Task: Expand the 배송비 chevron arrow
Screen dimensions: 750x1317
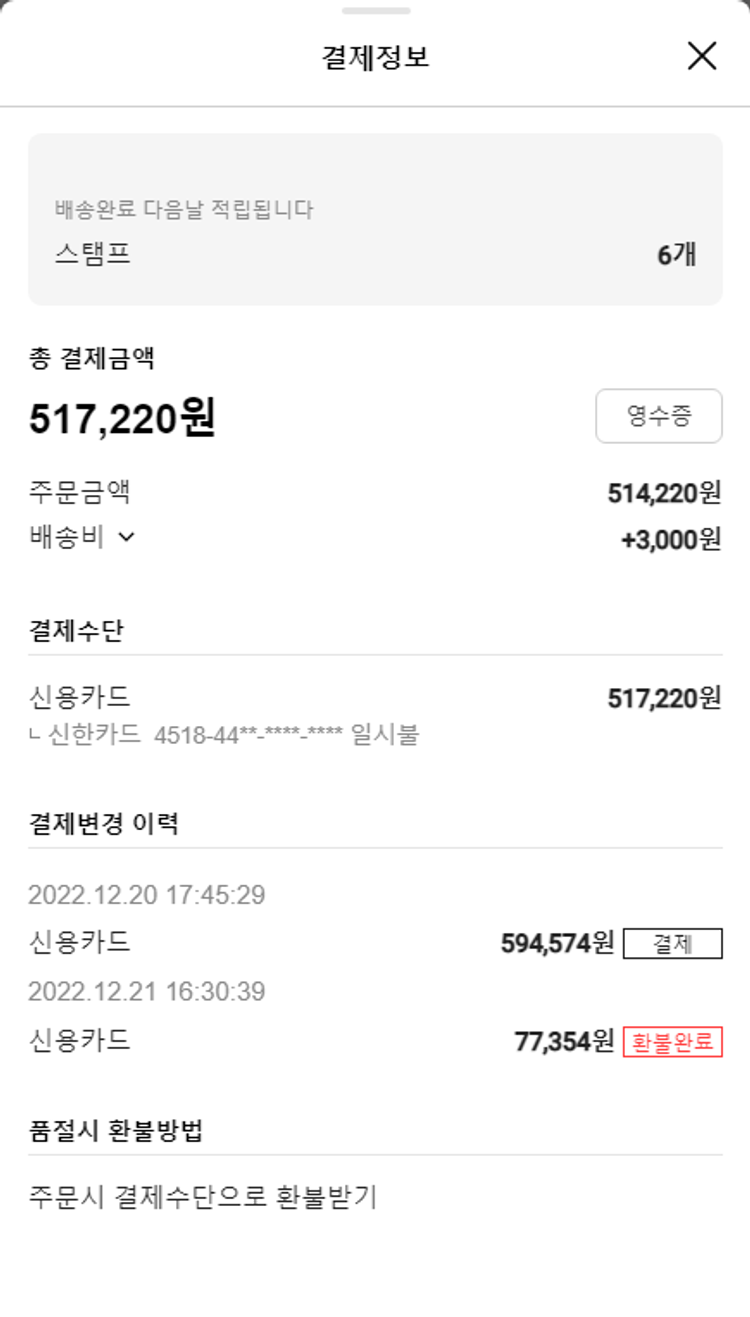Action: (x=126, y=537)
